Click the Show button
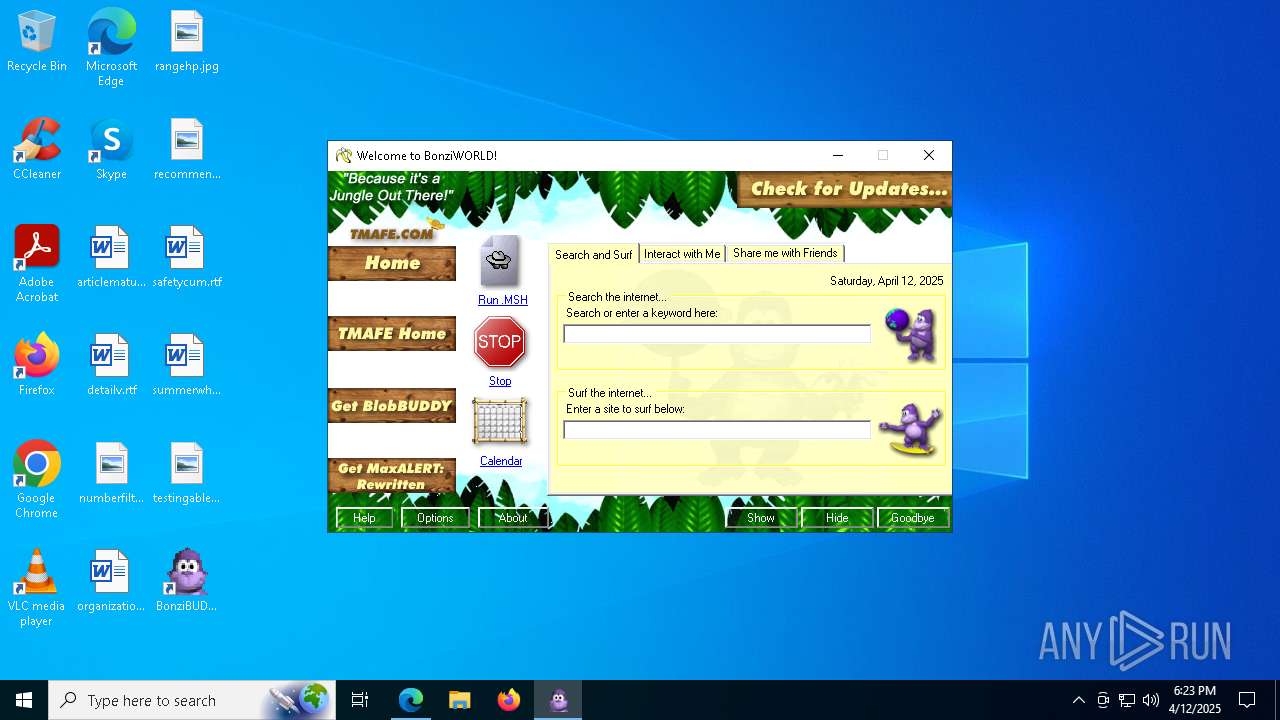 click(x=761, y=518)
